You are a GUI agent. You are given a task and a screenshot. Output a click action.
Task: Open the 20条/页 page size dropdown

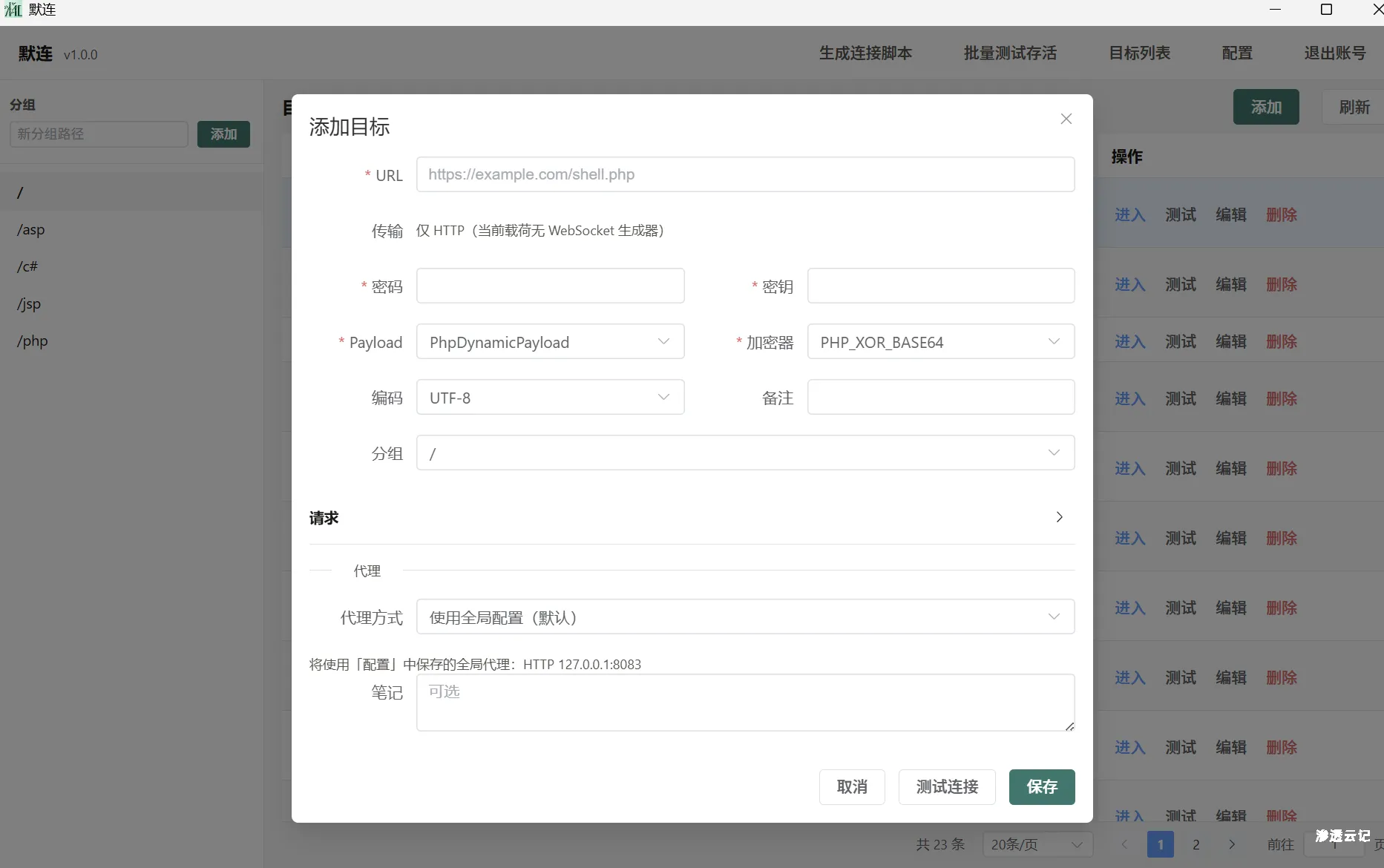[1037, 844]
